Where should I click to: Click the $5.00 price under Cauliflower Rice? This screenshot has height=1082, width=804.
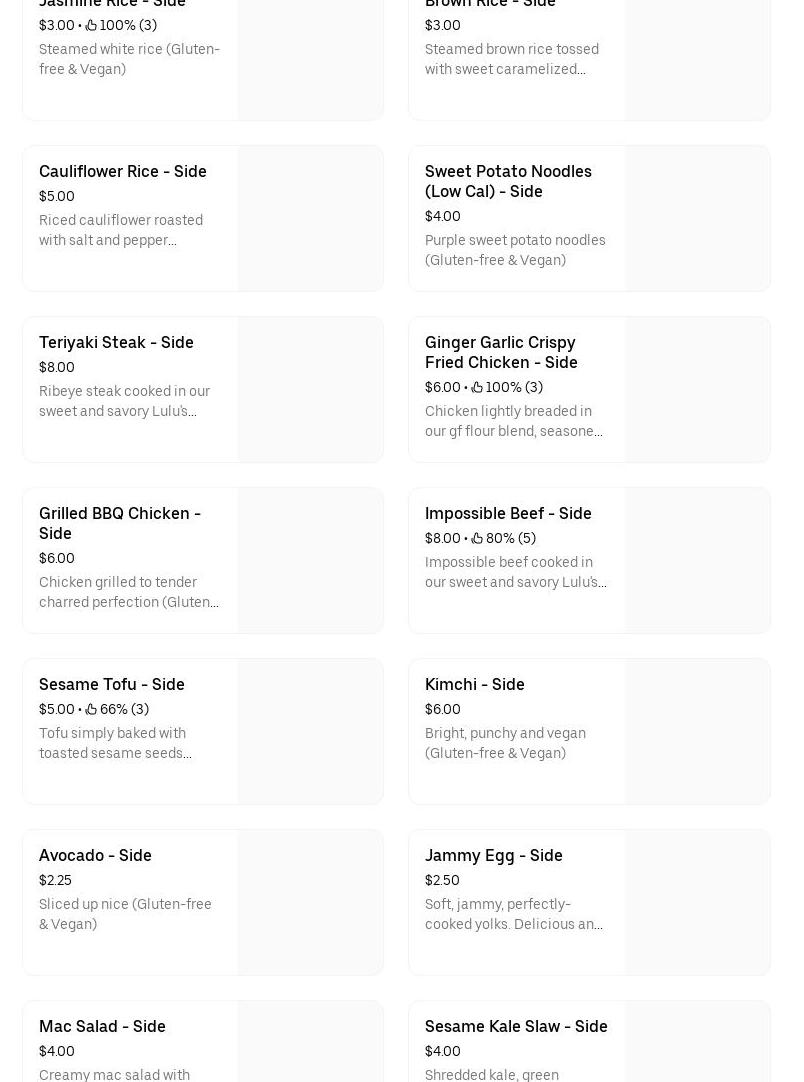tap(56, 196)
